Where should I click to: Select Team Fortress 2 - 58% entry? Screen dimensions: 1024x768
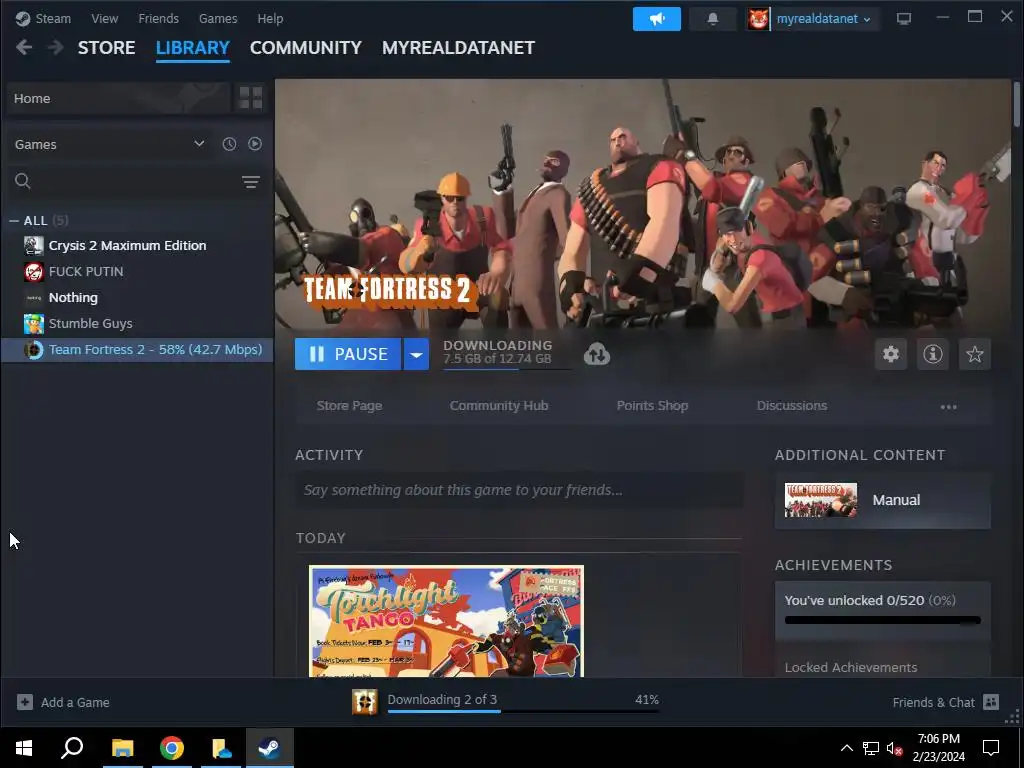coord(137,349)
